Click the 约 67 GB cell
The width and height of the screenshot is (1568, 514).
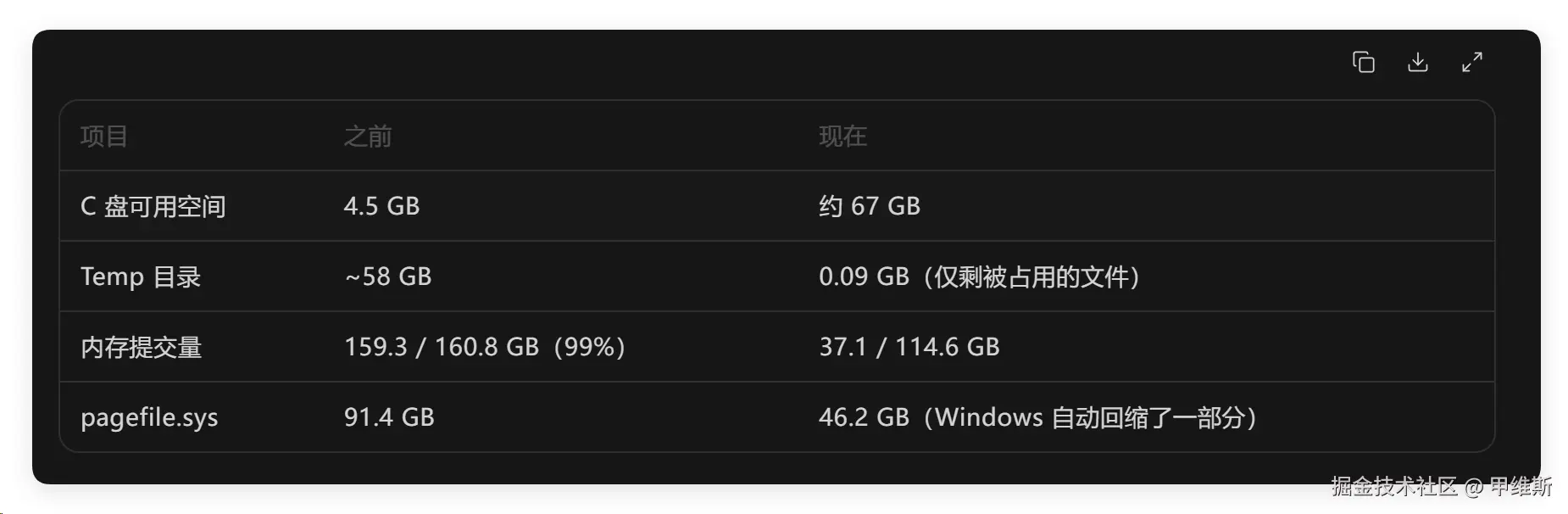pyautogui.click(x=870, y=206)
